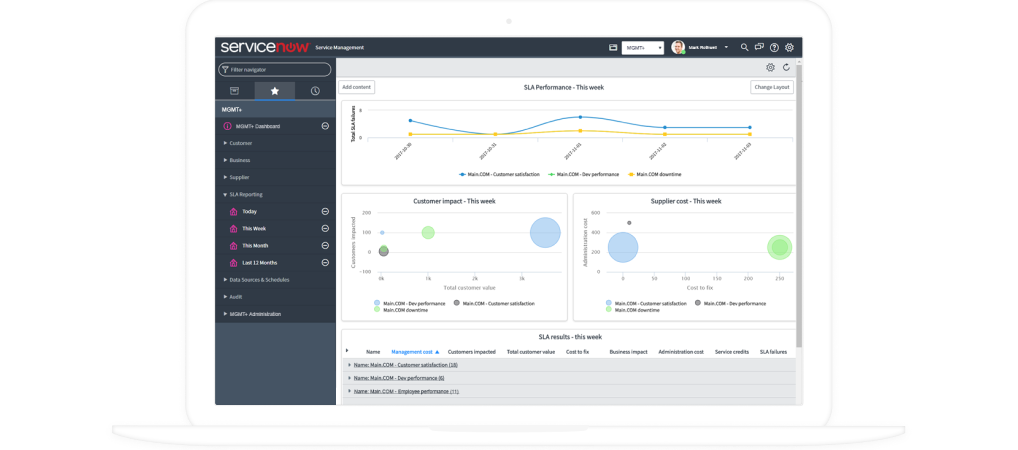Screen dimensions: 1018x450
Task: Expand the Customer navigator section
Action: click(x=238, y=143)
